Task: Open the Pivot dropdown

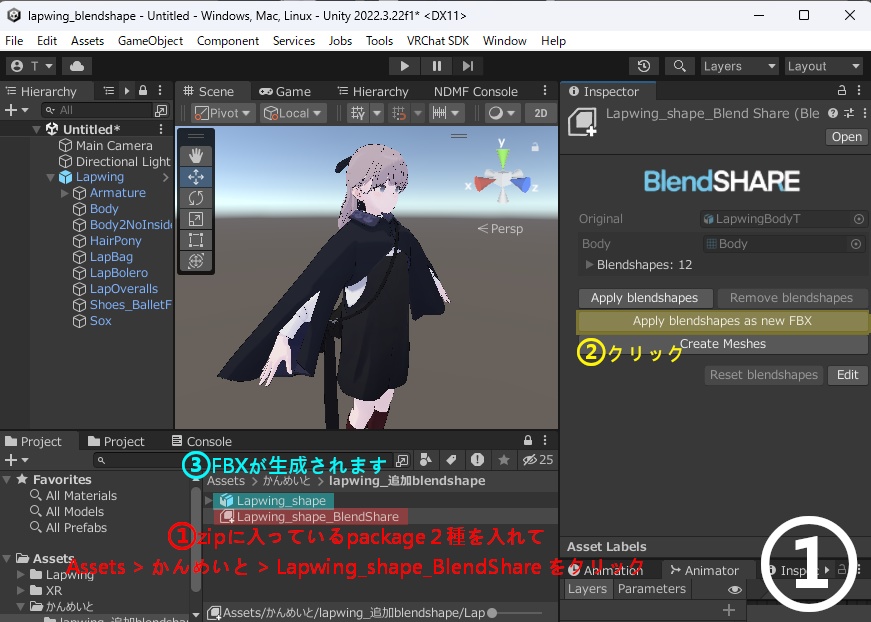Action: [x=224, y=113]
